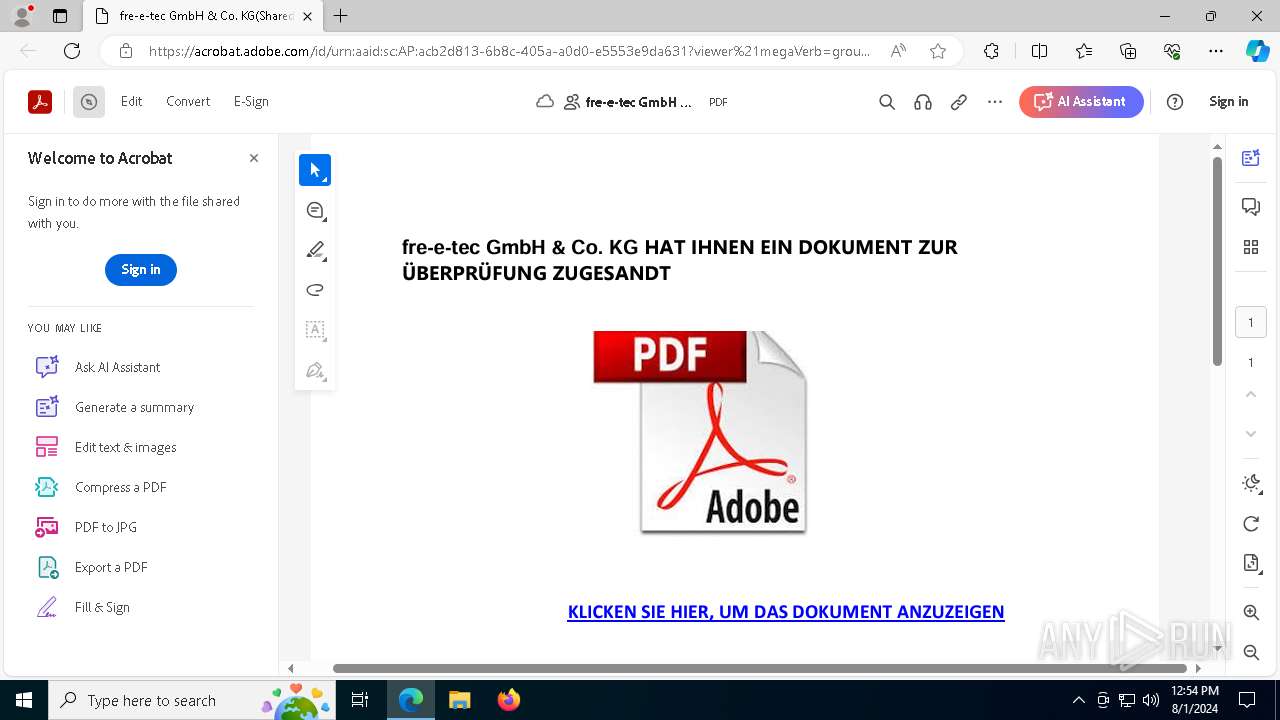The image size is (1280, 720).
Task: Click the taskbar search box
Action: (192, 700)
